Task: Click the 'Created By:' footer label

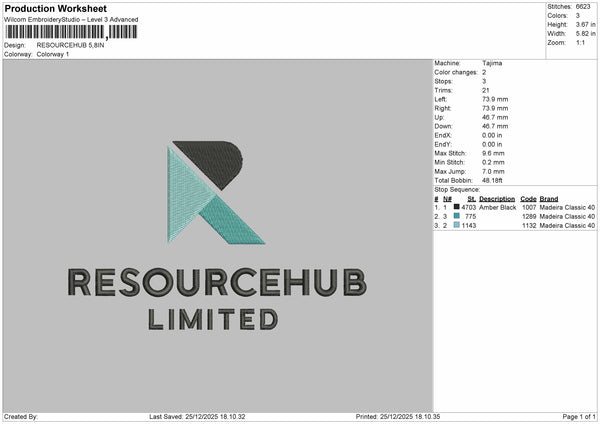Action: pyautogui.click(x=21, y=417)
